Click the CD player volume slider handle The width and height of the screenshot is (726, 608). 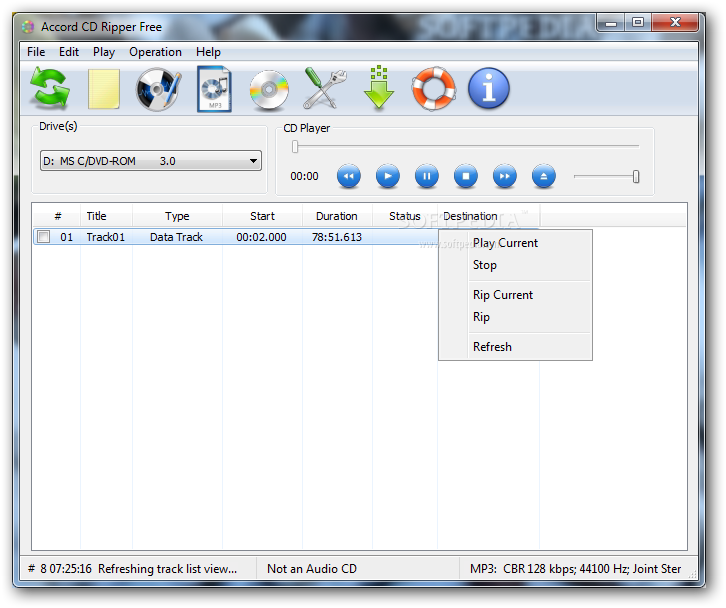[636, 176]
